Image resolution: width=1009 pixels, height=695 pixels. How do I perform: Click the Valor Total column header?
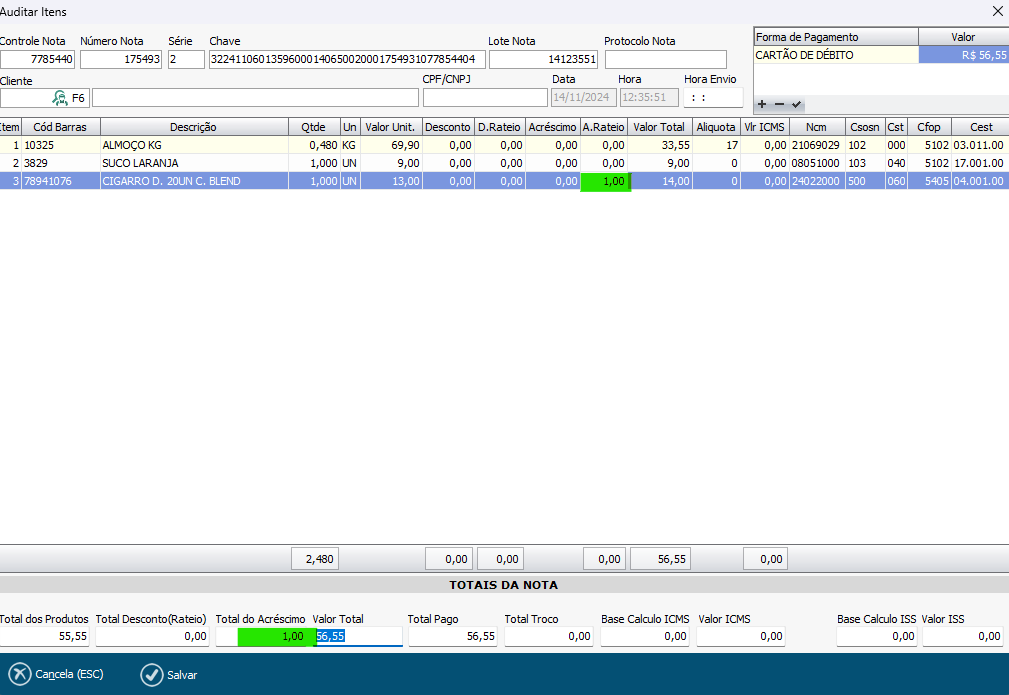click(660, 127)
